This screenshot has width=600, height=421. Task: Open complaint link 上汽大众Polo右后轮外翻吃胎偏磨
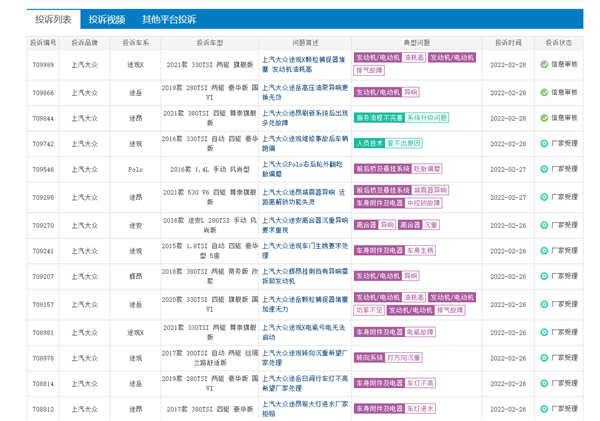point(302,169)
